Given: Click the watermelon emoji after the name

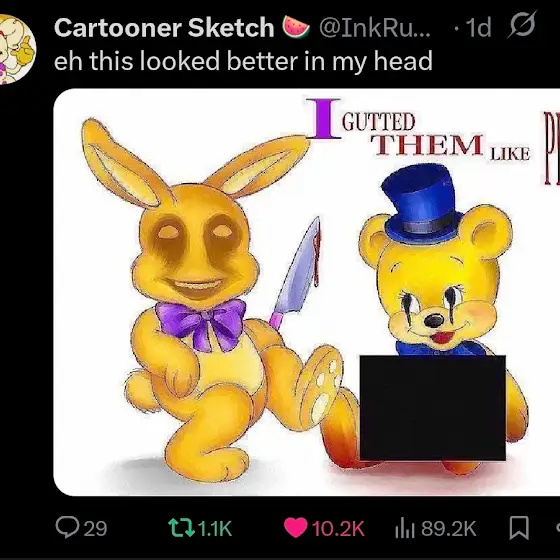Looking at the screenshot, I should point(296,28).
